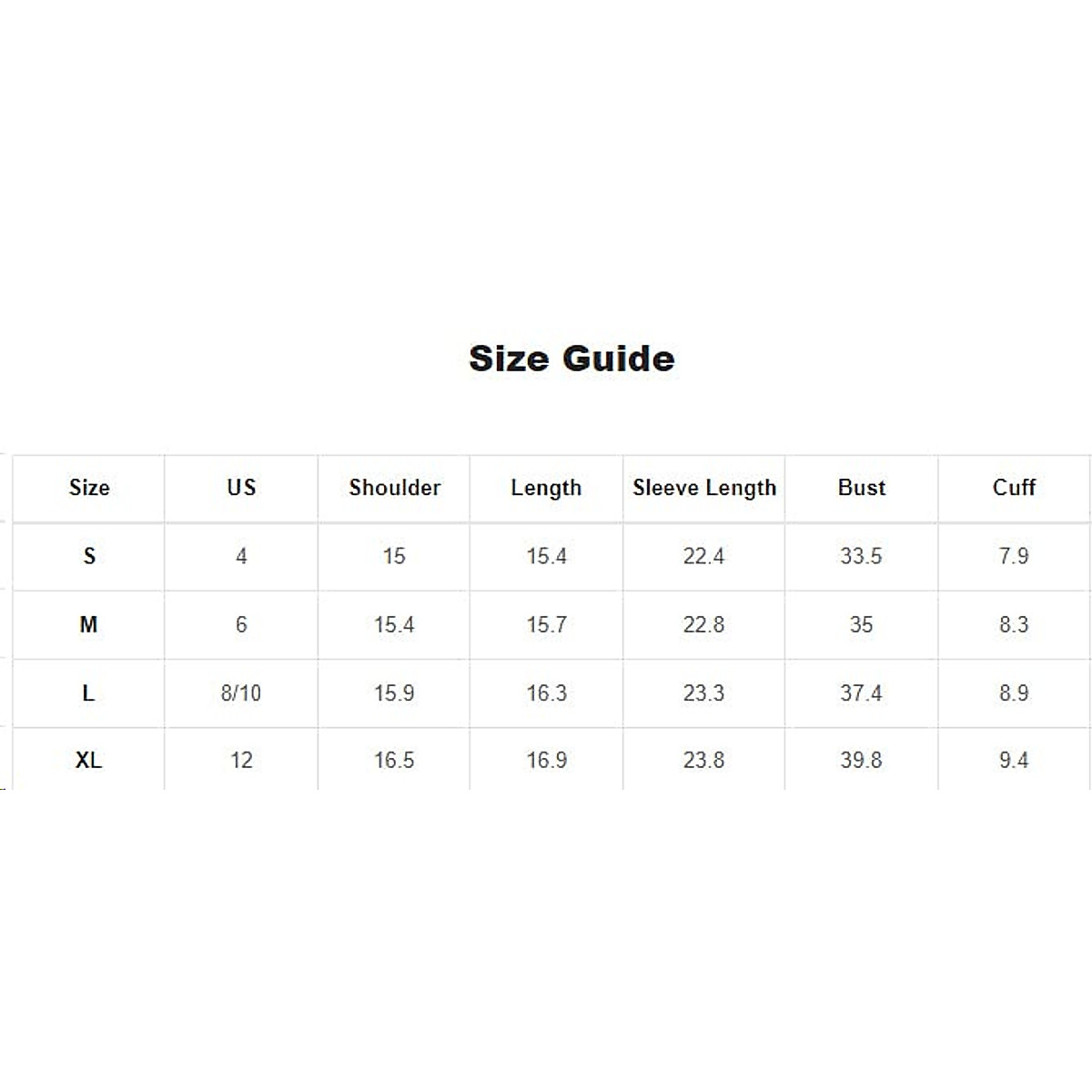Image resolution: width=1092 pixels, height=1092 pixels.
Task: Select the Bust column header
Action: 861,488
